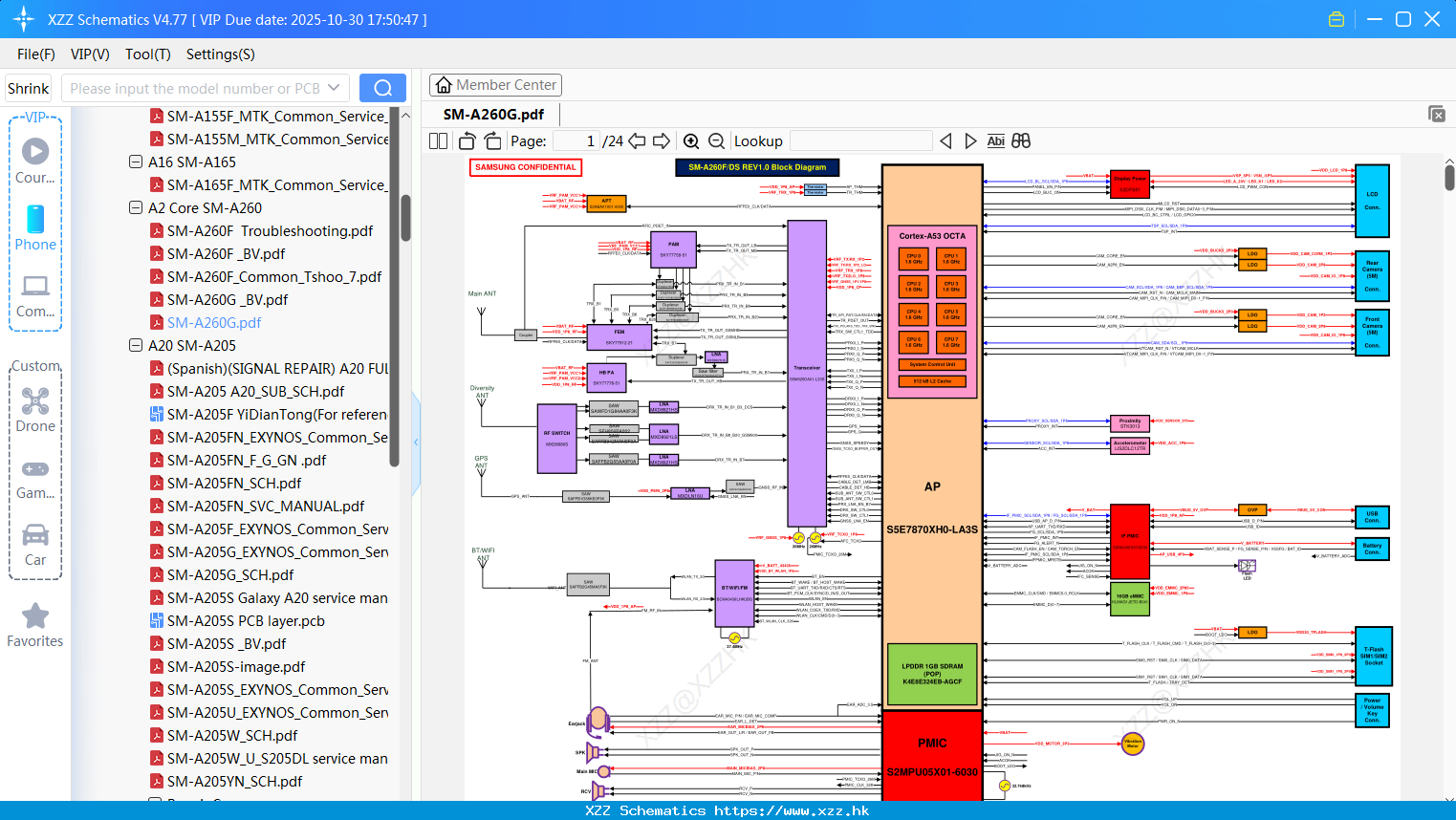Open the Game console category
This screenshot has width=1456, height=820.
click(35, 479)
